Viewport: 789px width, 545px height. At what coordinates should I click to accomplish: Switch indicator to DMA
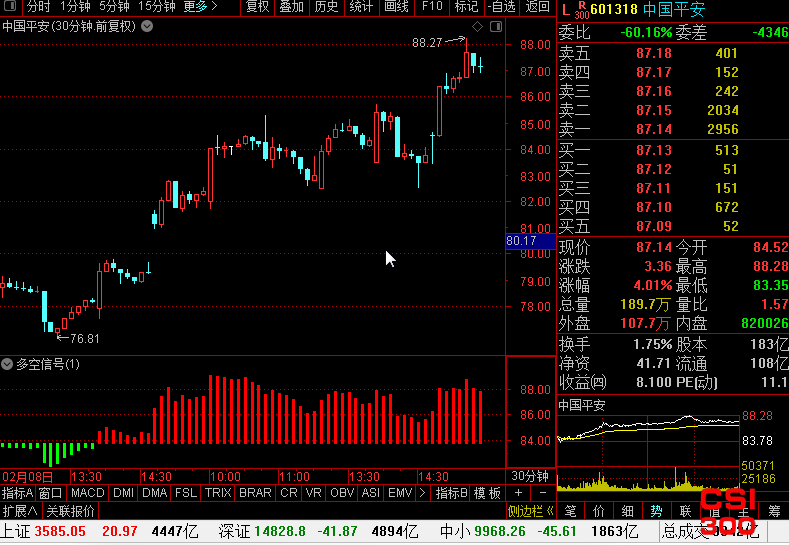pyautogui.click(x=154, y=493)
